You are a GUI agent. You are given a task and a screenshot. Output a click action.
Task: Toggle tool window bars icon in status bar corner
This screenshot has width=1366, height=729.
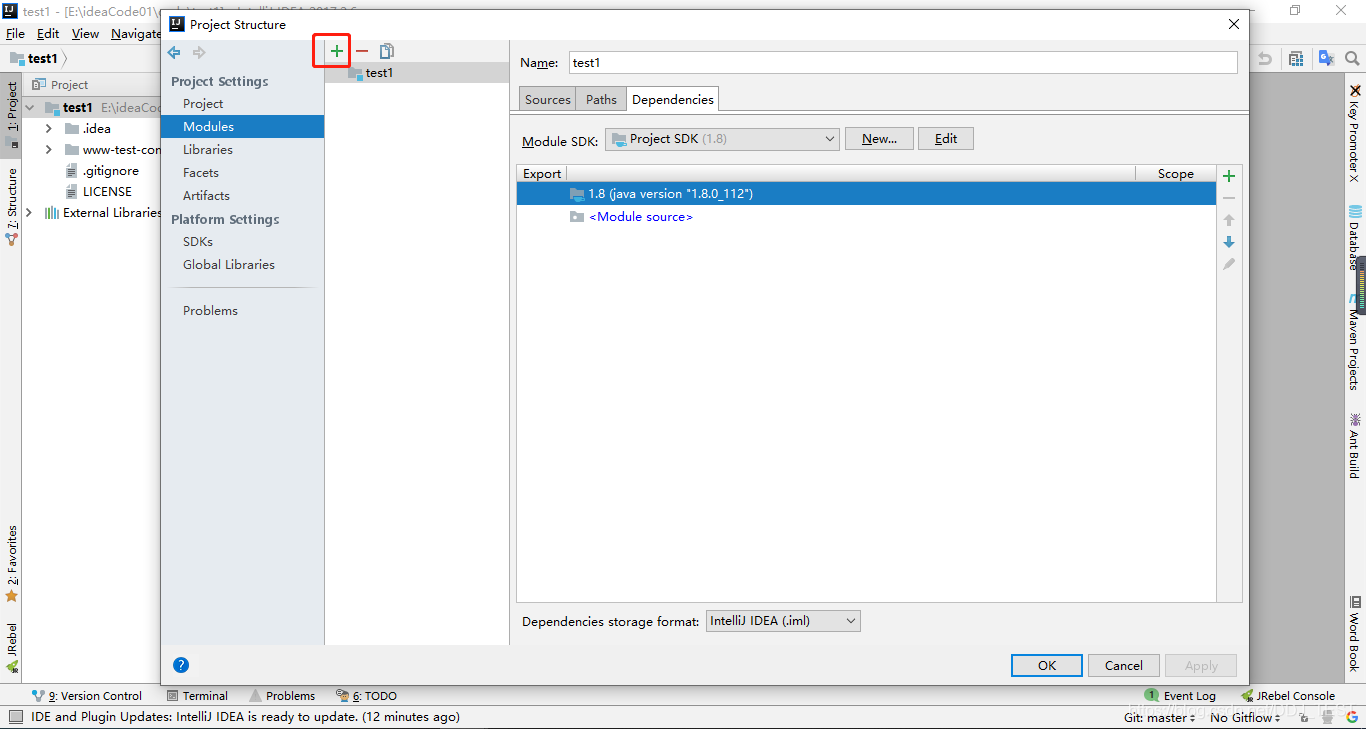[15, 717]
